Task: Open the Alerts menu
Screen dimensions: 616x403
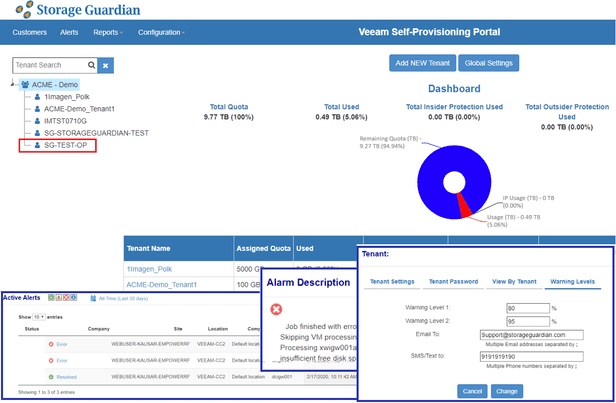Action: click(69, 32)
